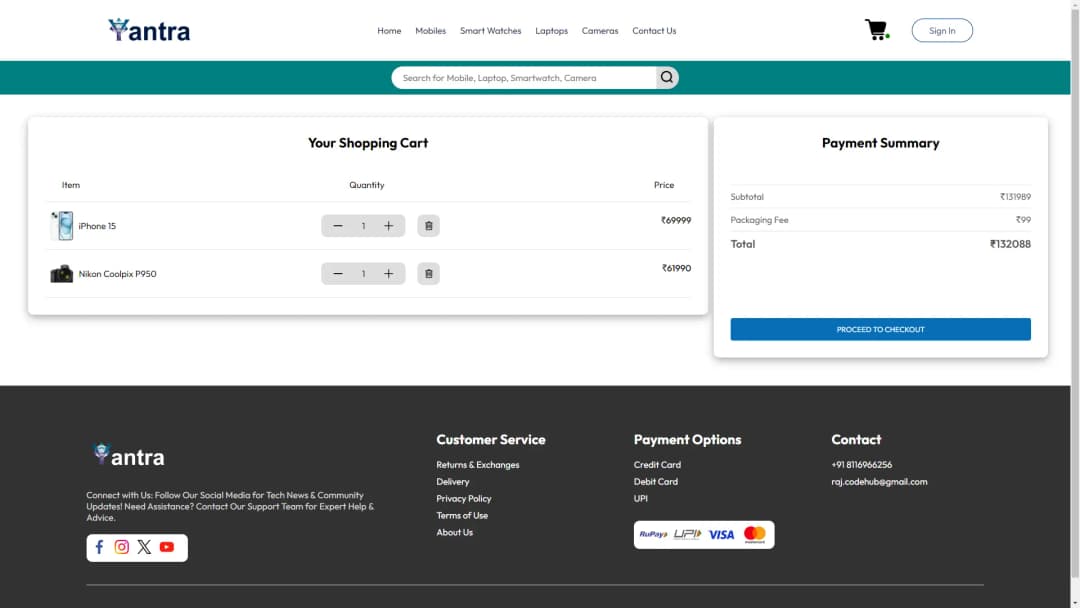Screen dimensions: 1080x608
Task: Click the iPhone 15 item name
Action: tap(97, 226)
